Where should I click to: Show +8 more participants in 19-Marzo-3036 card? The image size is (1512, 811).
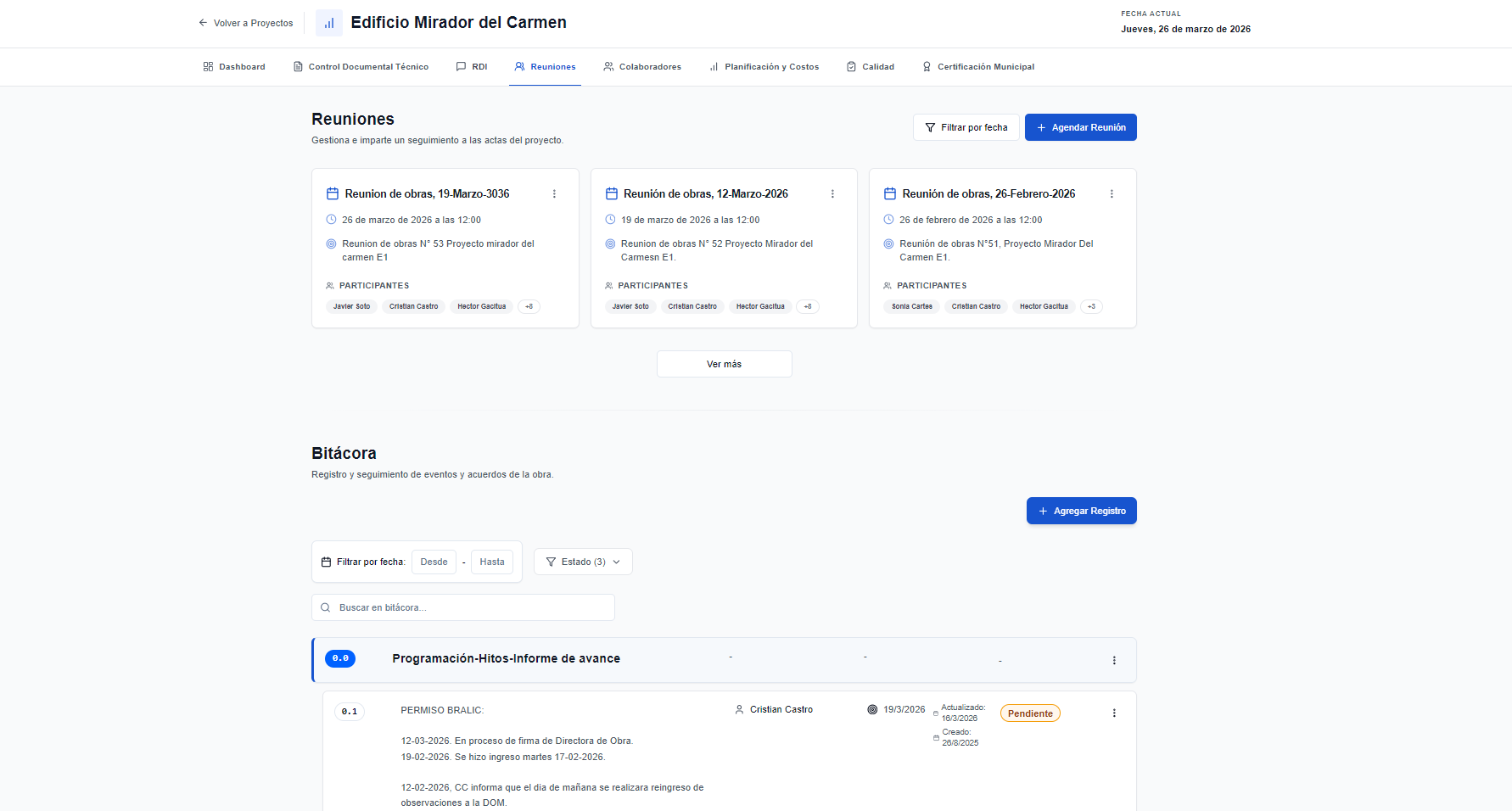[x=529, y=307]
